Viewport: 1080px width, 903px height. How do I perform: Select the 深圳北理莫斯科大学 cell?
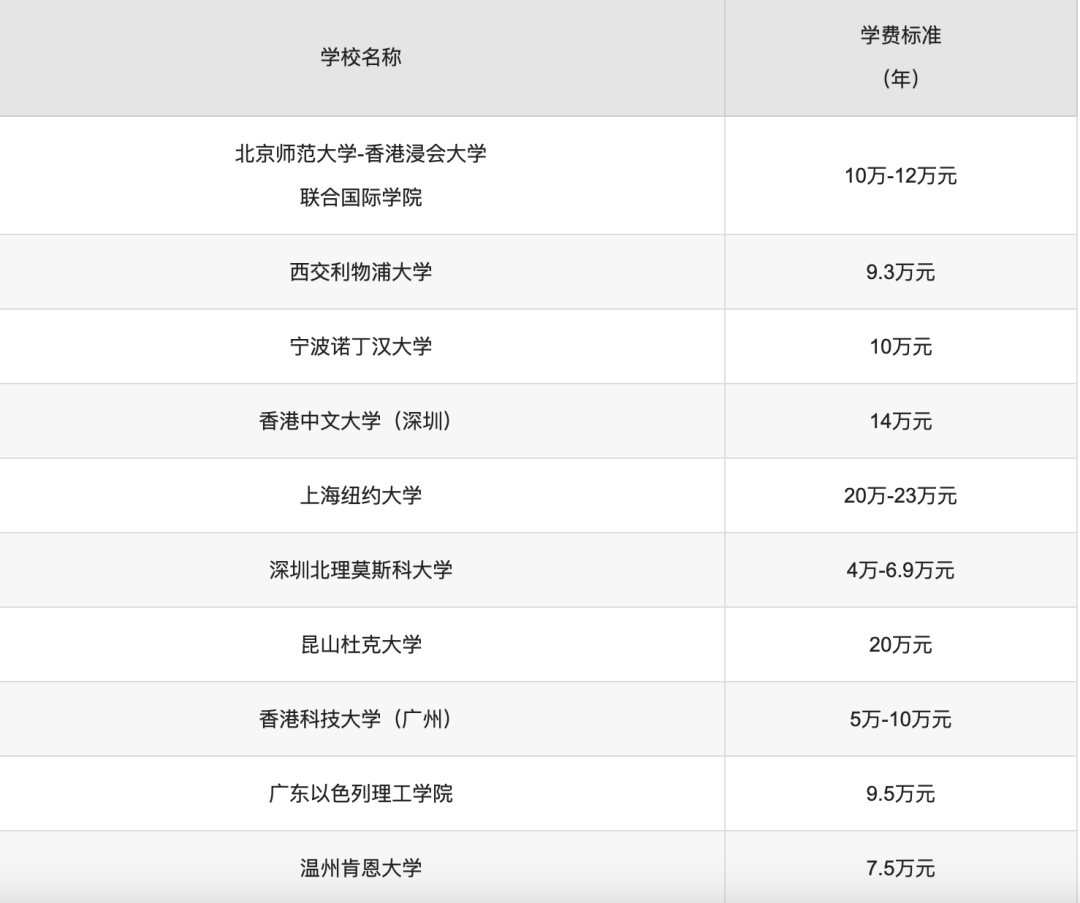(x=361, y=570)
